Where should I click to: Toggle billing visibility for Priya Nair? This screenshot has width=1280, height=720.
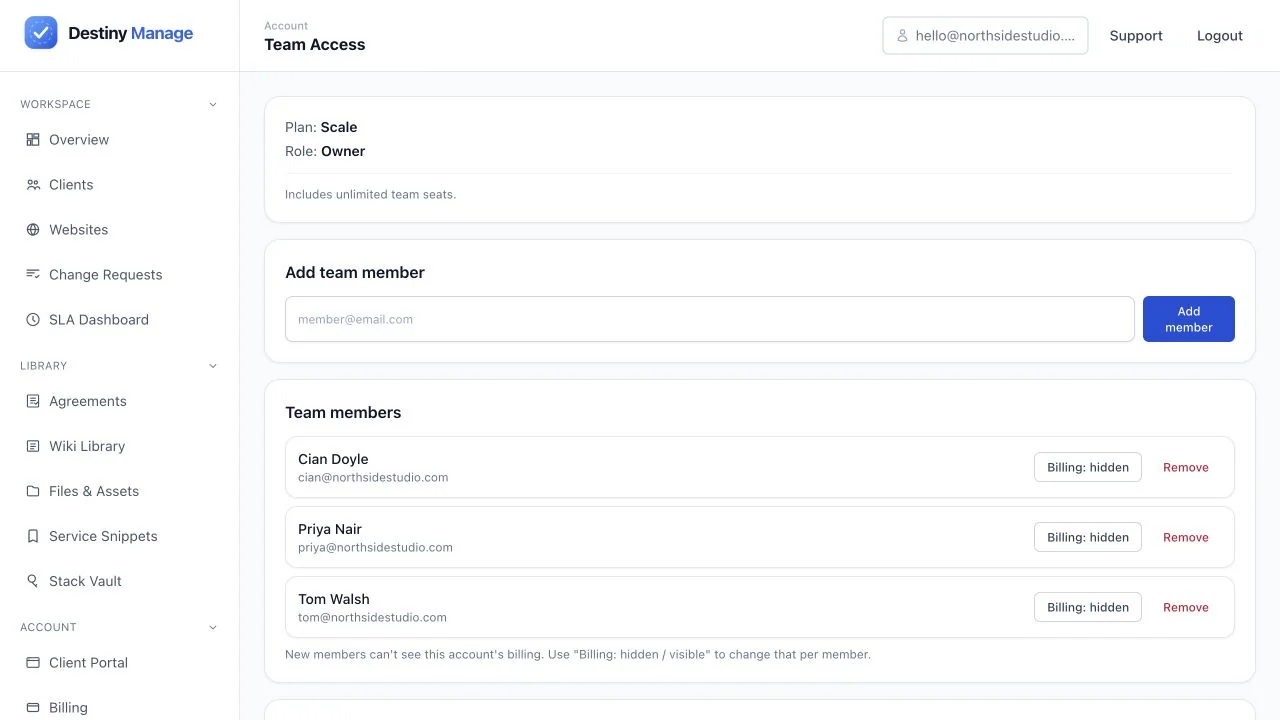coord(1088,537)
